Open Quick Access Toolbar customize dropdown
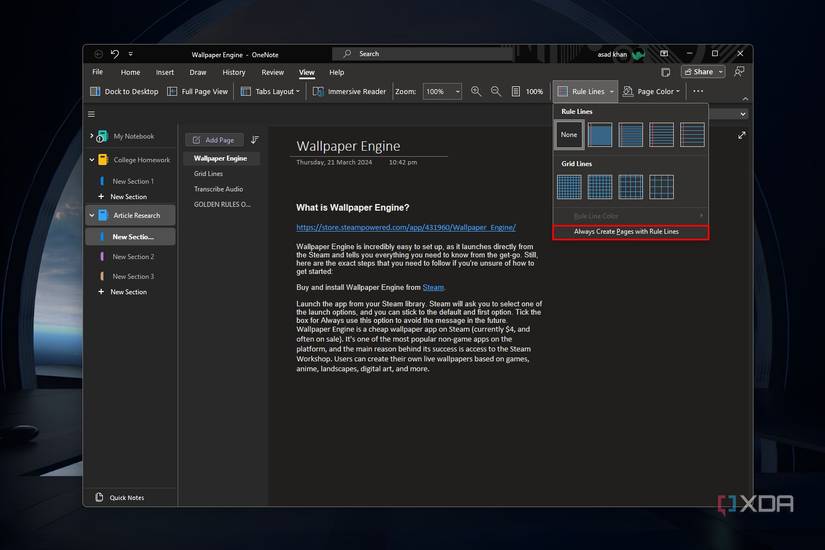Image resolution: width=825 pixels, height=550 pixels. click(x=130, y=54)
